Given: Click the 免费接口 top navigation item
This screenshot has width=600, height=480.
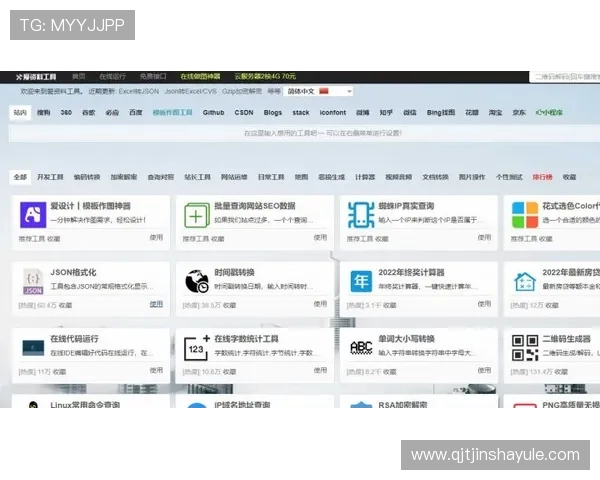Looking at the screenshot, I should tap(153, 77).
